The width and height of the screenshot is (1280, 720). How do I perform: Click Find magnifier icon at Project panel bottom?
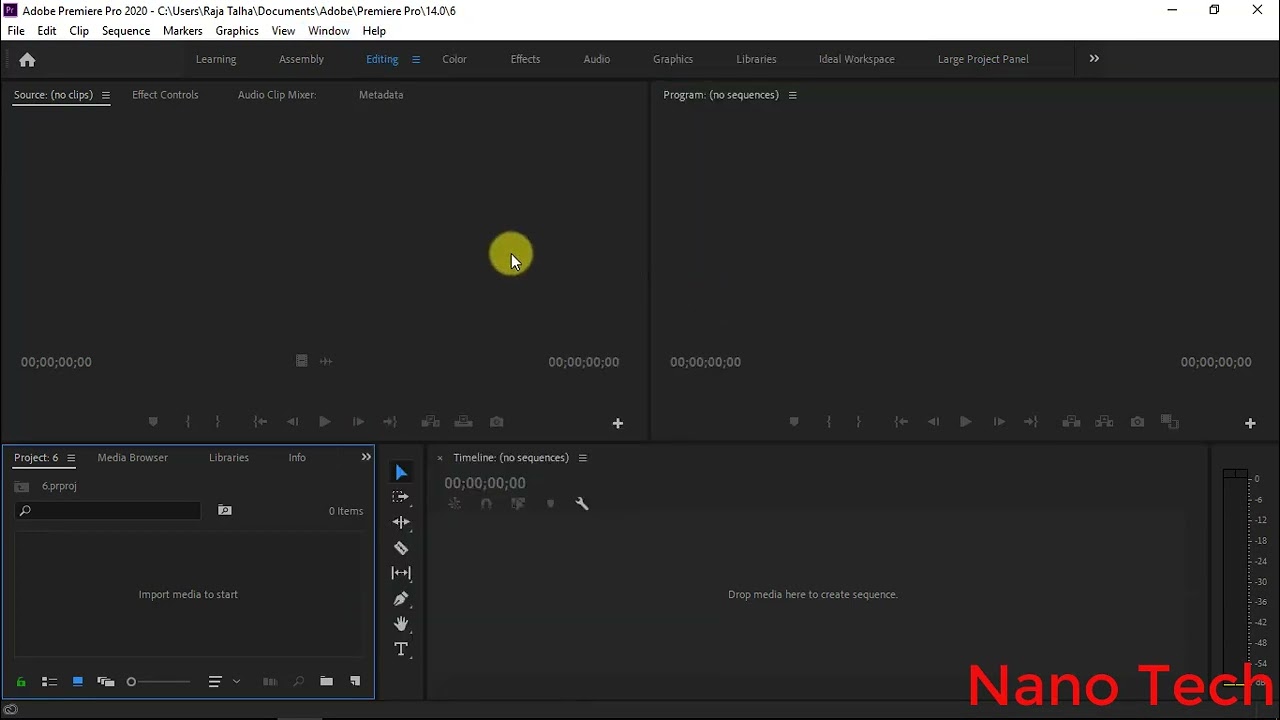pyautogui.click(x=298, y=681)
